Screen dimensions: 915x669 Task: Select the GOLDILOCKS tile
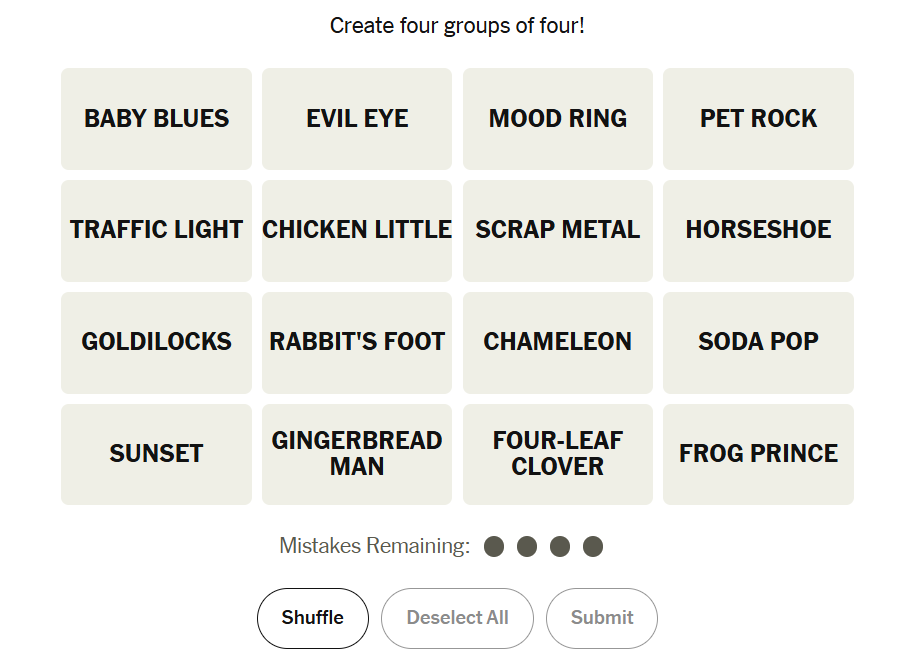(156, 342)
